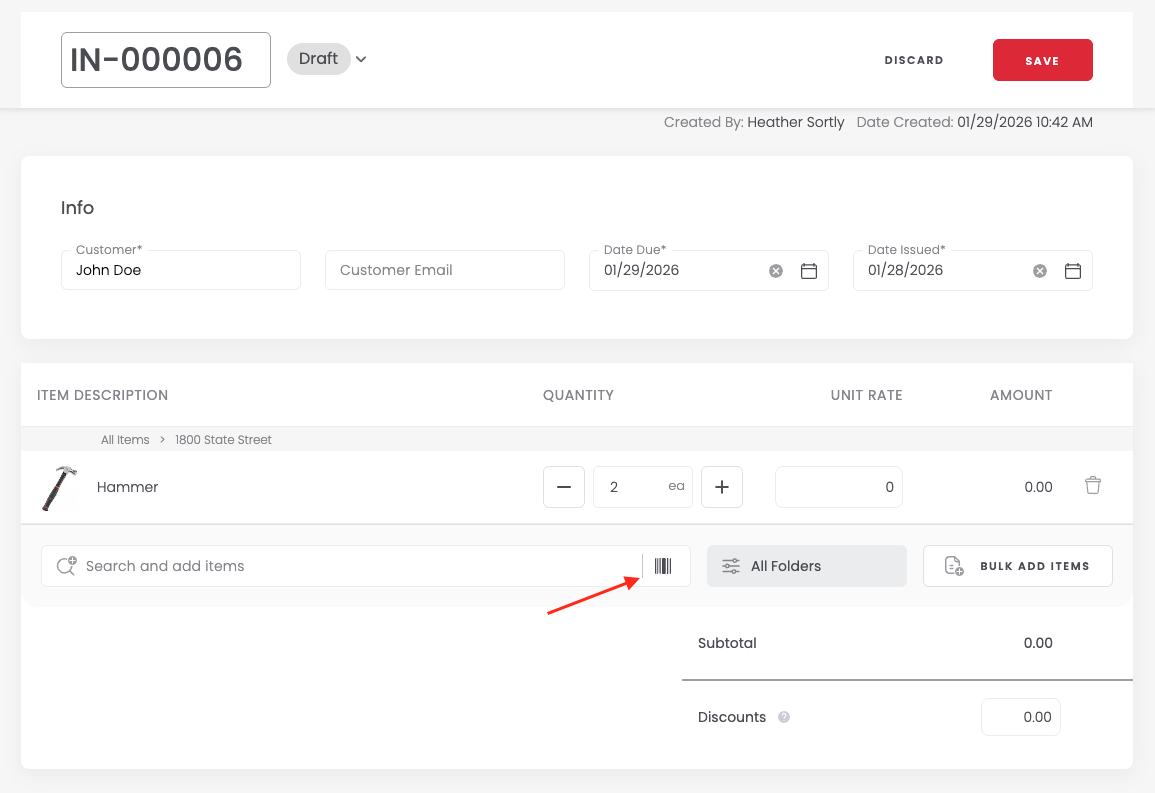
Task: Click the Hammer item thumbnail
Action: (x=58, y=488)
